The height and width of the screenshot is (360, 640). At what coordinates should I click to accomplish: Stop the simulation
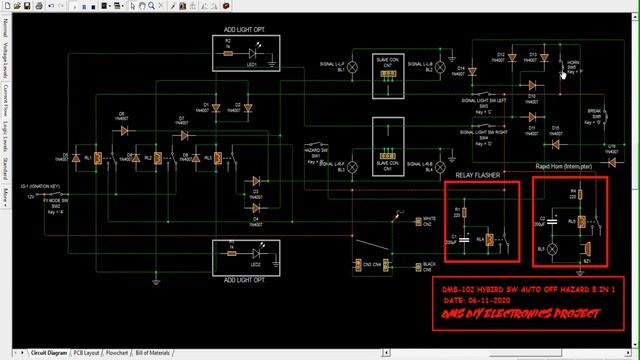(x=93, y=6)
